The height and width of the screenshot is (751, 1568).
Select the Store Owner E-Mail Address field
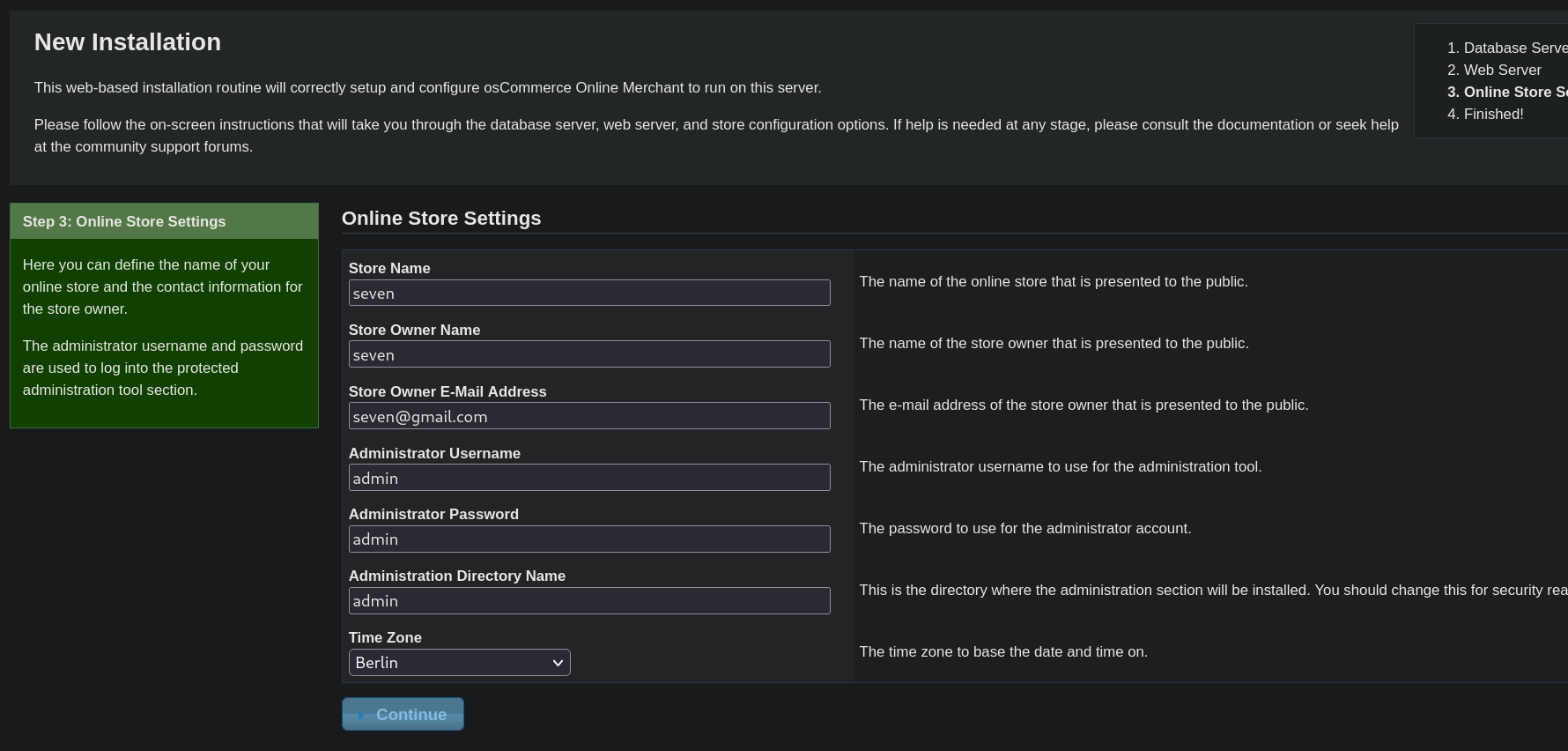(x=588, y=417)
